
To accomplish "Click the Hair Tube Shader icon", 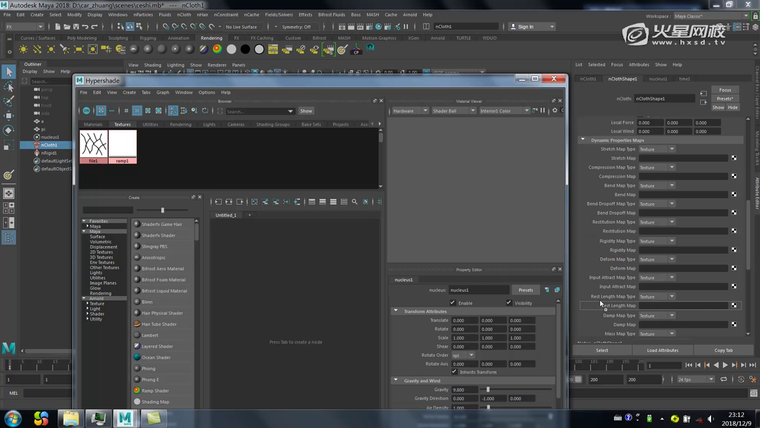I will click(135, 323).
